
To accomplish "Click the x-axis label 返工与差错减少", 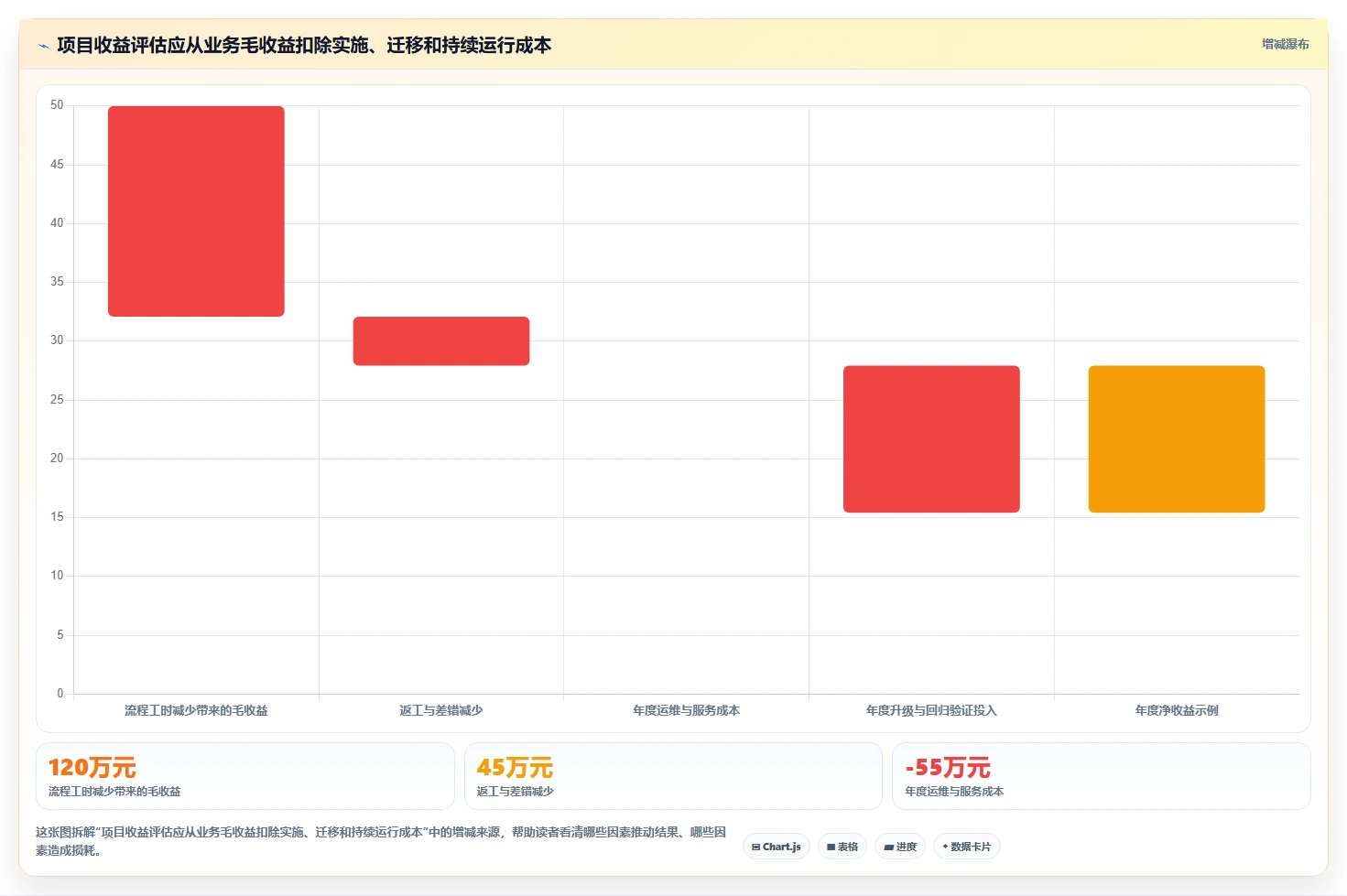I will click(x=441, y=710).
